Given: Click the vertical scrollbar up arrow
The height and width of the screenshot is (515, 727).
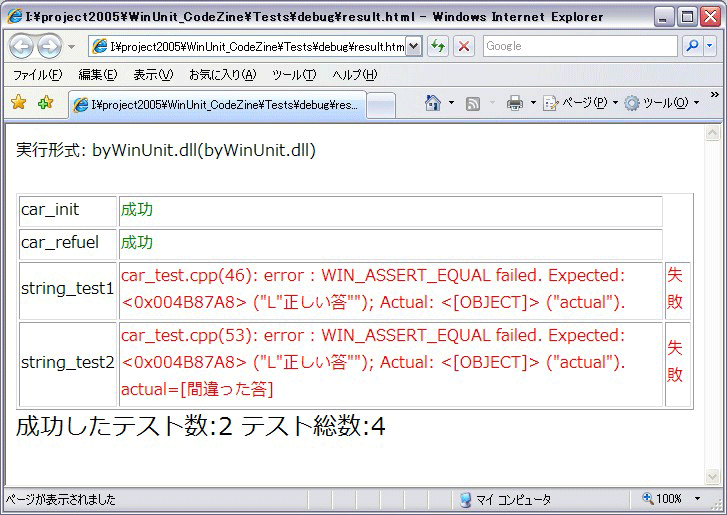Looking at the screenshot, I should click(712, 133).
